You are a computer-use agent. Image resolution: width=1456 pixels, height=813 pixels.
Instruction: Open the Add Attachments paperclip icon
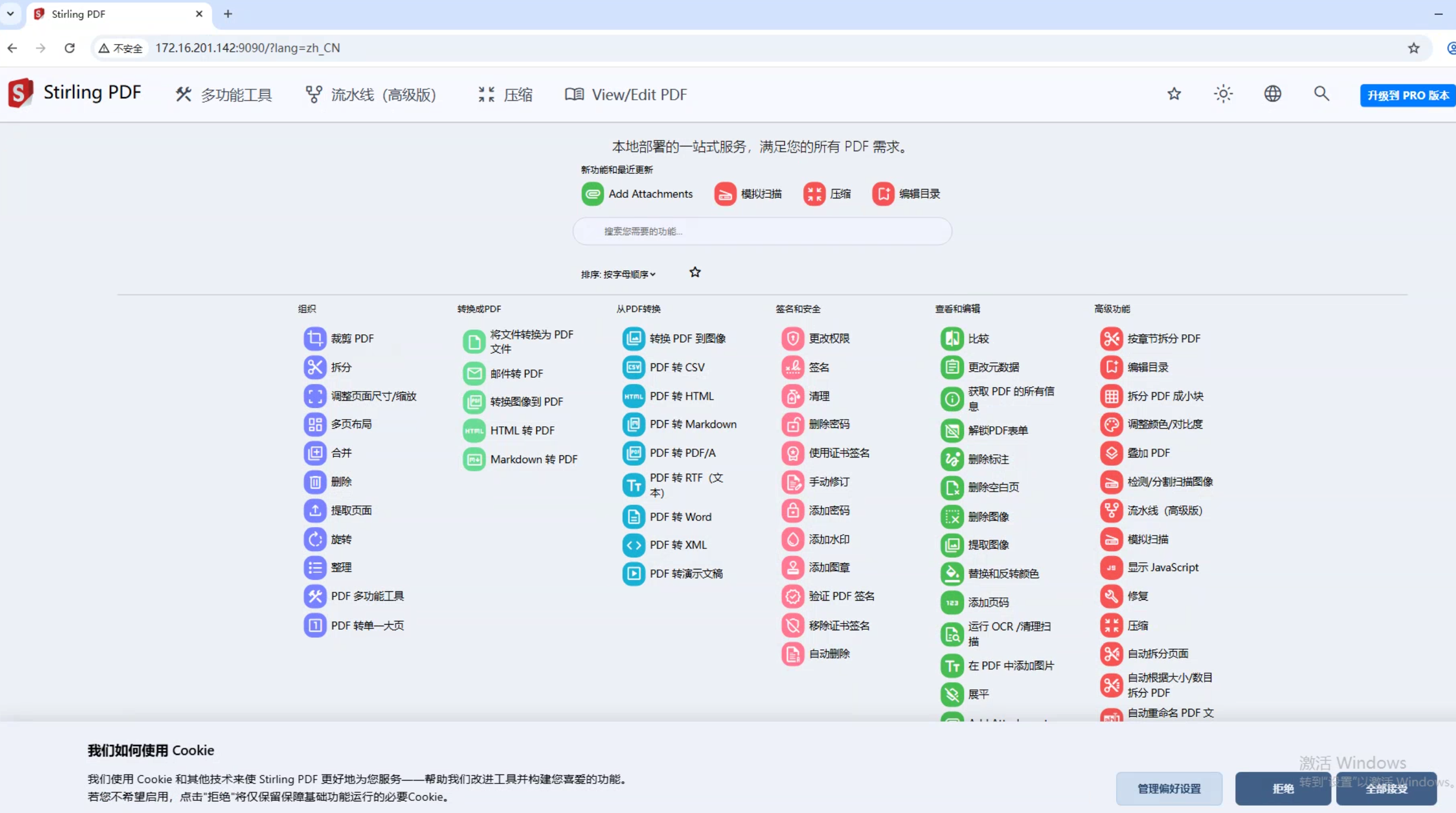[x=593, y=194]
